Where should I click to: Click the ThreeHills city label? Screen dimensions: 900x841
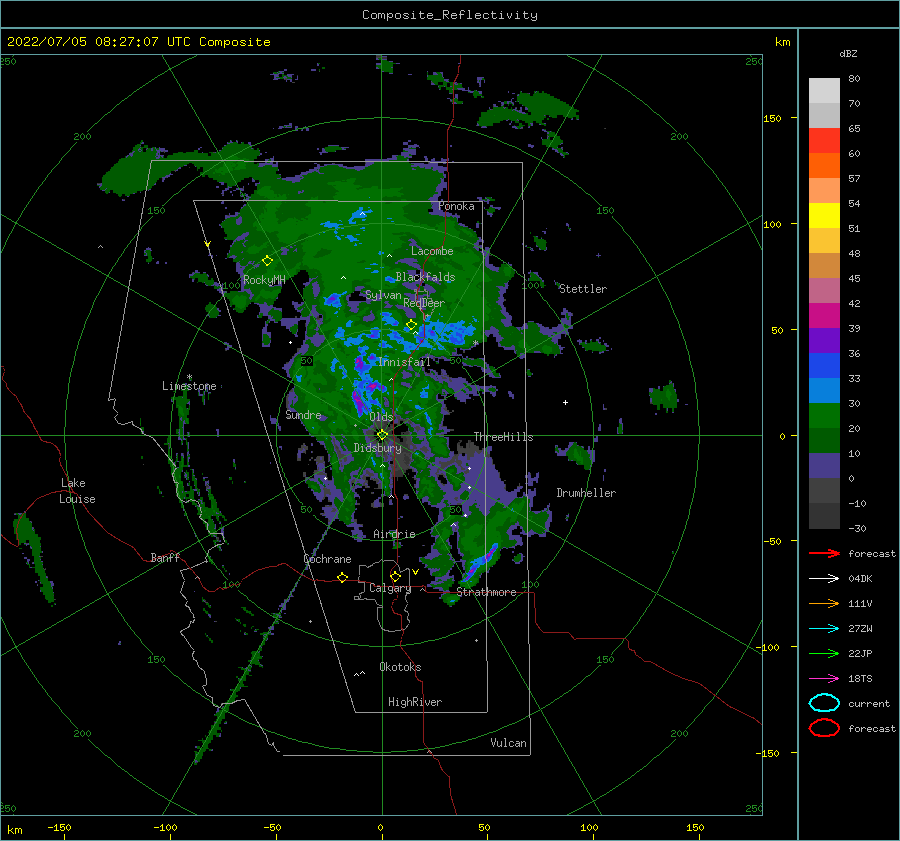tap(503, 437)
